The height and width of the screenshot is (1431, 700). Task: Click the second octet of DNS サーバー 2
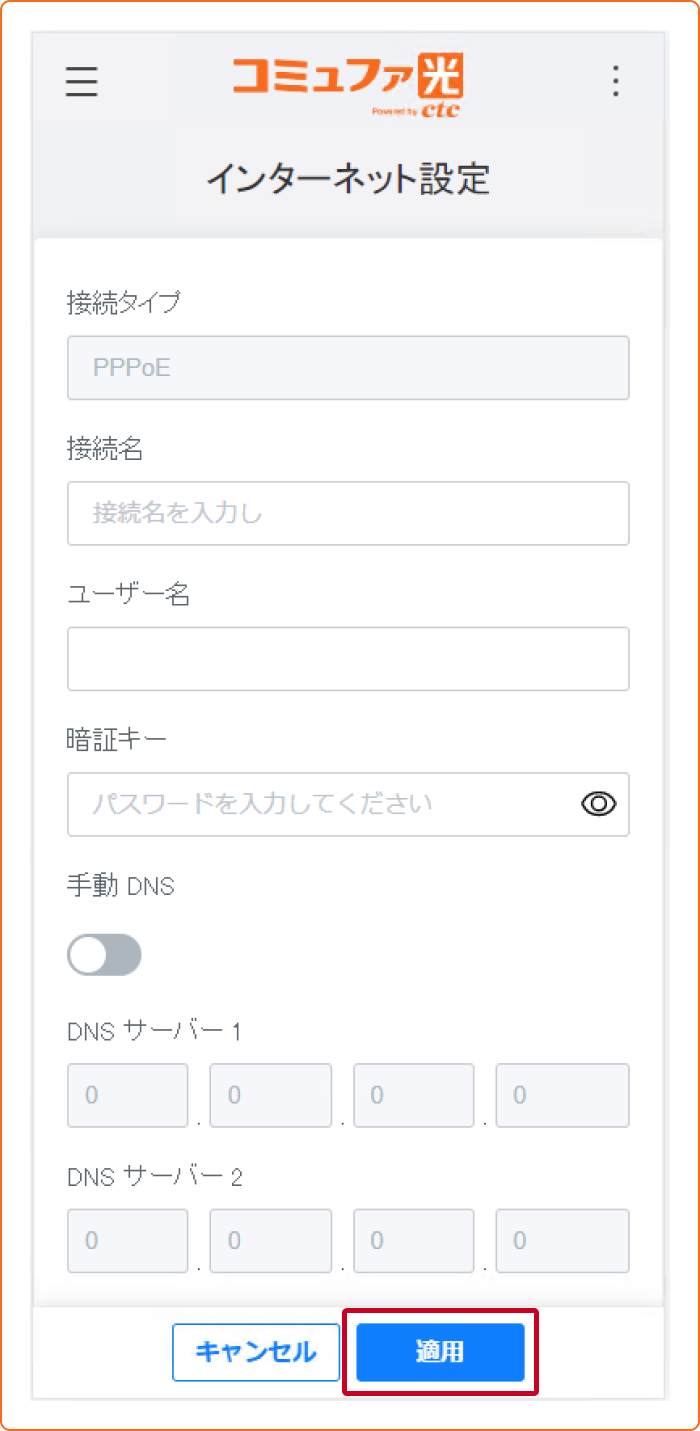pos(270,1241)
